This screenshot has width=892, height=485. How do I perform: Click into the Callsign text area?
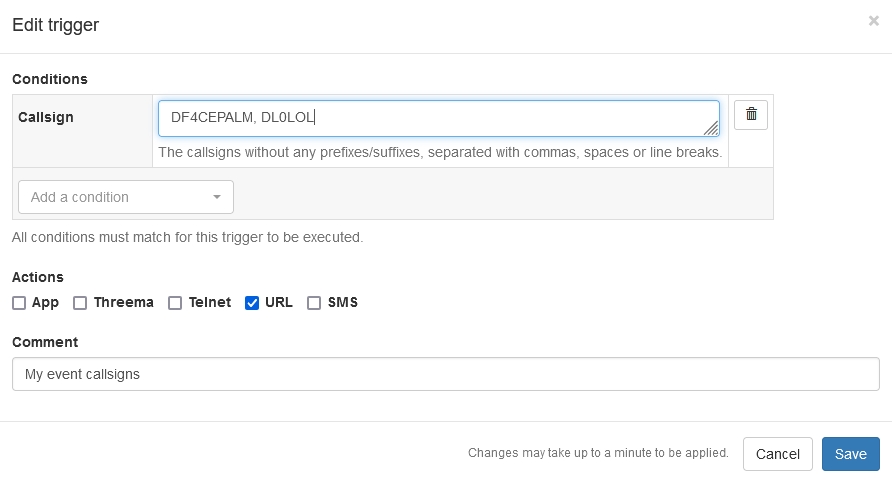tap(438, 118)
